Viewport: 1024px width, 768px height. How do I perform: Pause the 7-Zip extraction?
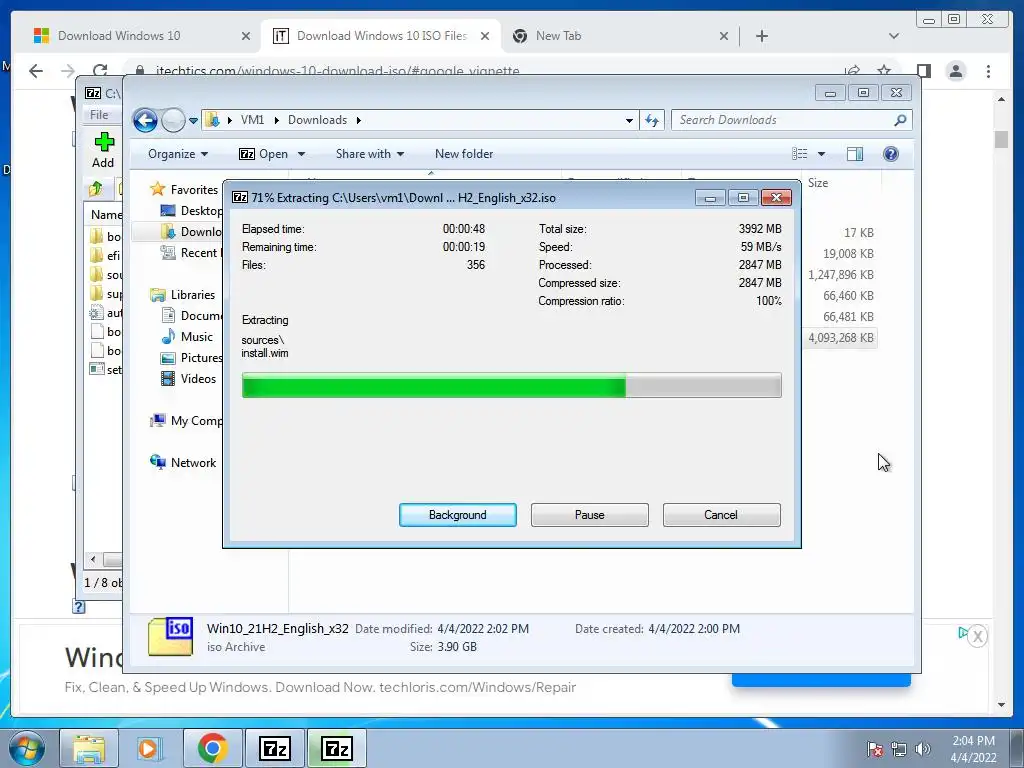[590, 515]
